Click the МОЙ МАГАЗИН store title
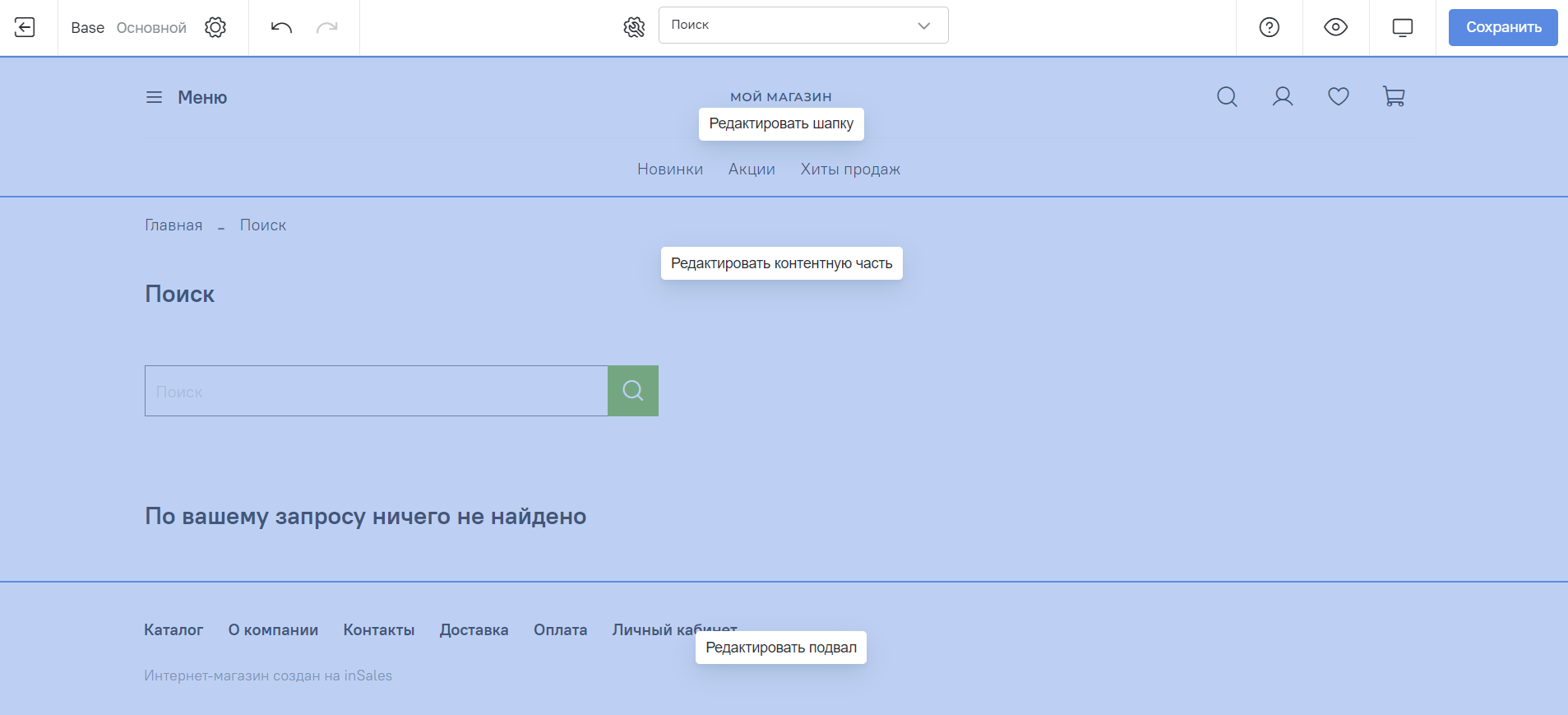 pos(781,96)
